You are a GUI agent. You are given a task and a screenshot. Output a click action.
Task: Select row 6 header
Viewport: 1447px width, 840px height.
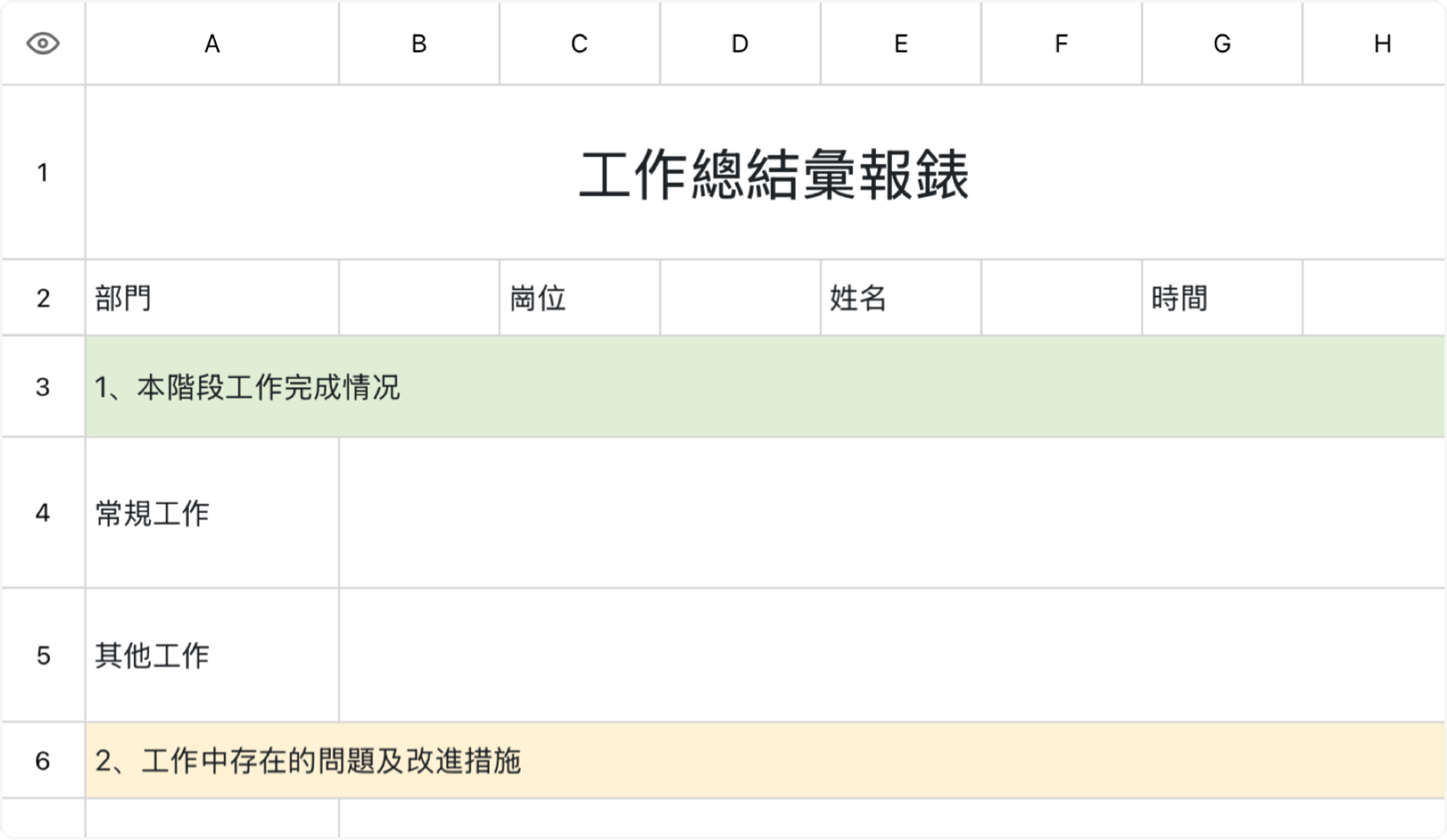43,761
